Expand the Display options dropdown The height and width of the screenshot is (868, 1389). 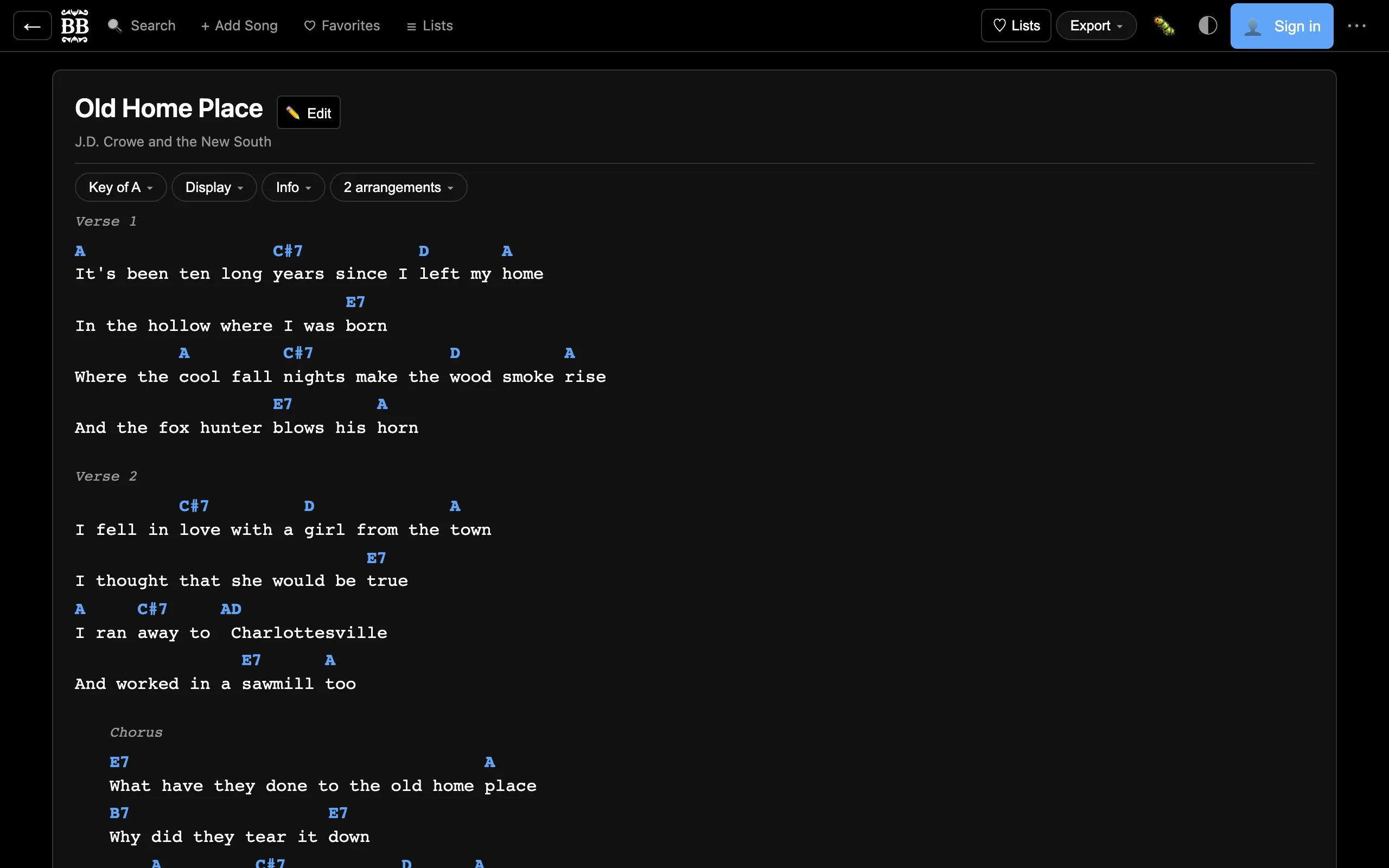(x=214, y=187)
